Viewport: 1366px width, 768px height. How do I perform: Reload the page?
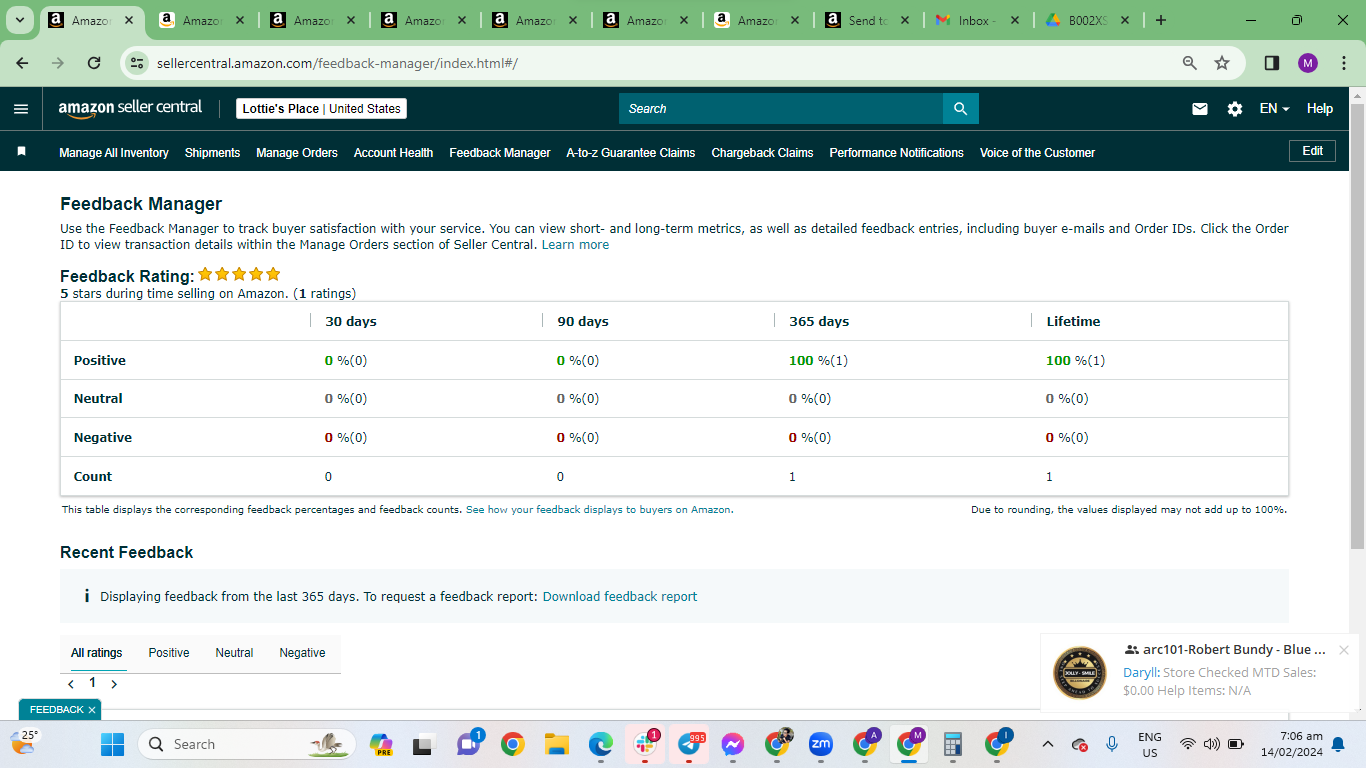94,62
